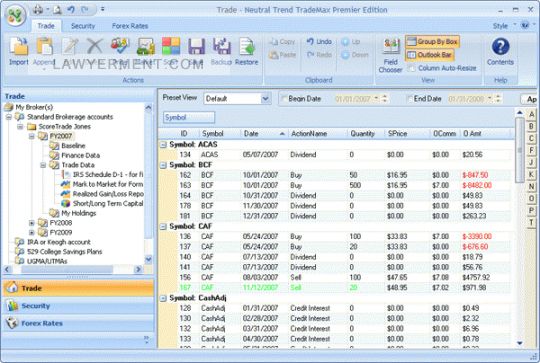Open the quick access toolbar customize arrow
This screenshot has width=540, height=363.
click(x=102, y=9)
